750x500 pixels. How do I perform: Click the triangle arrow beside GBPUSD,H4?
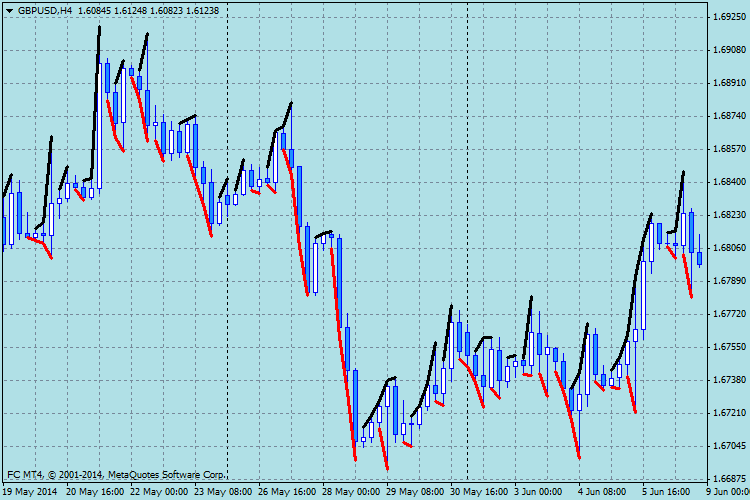click(x=9, y=10)
